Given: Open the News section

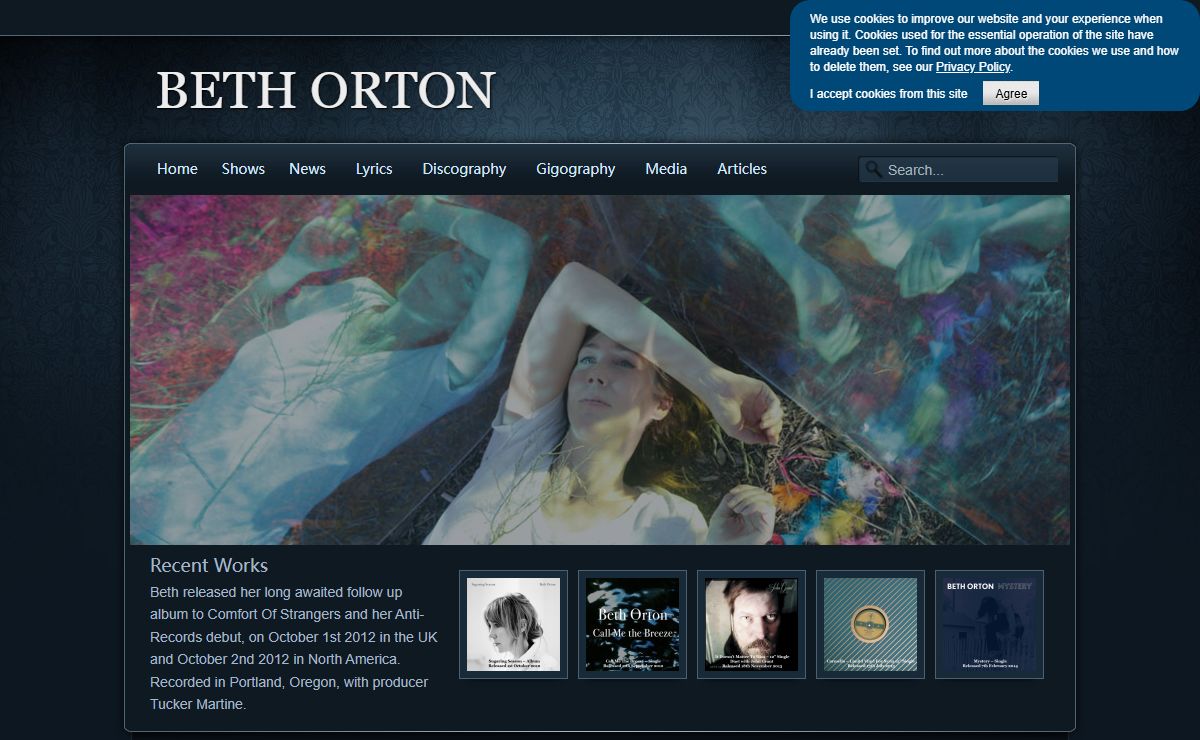Looking at the screenshot, I should click(307, 169).
